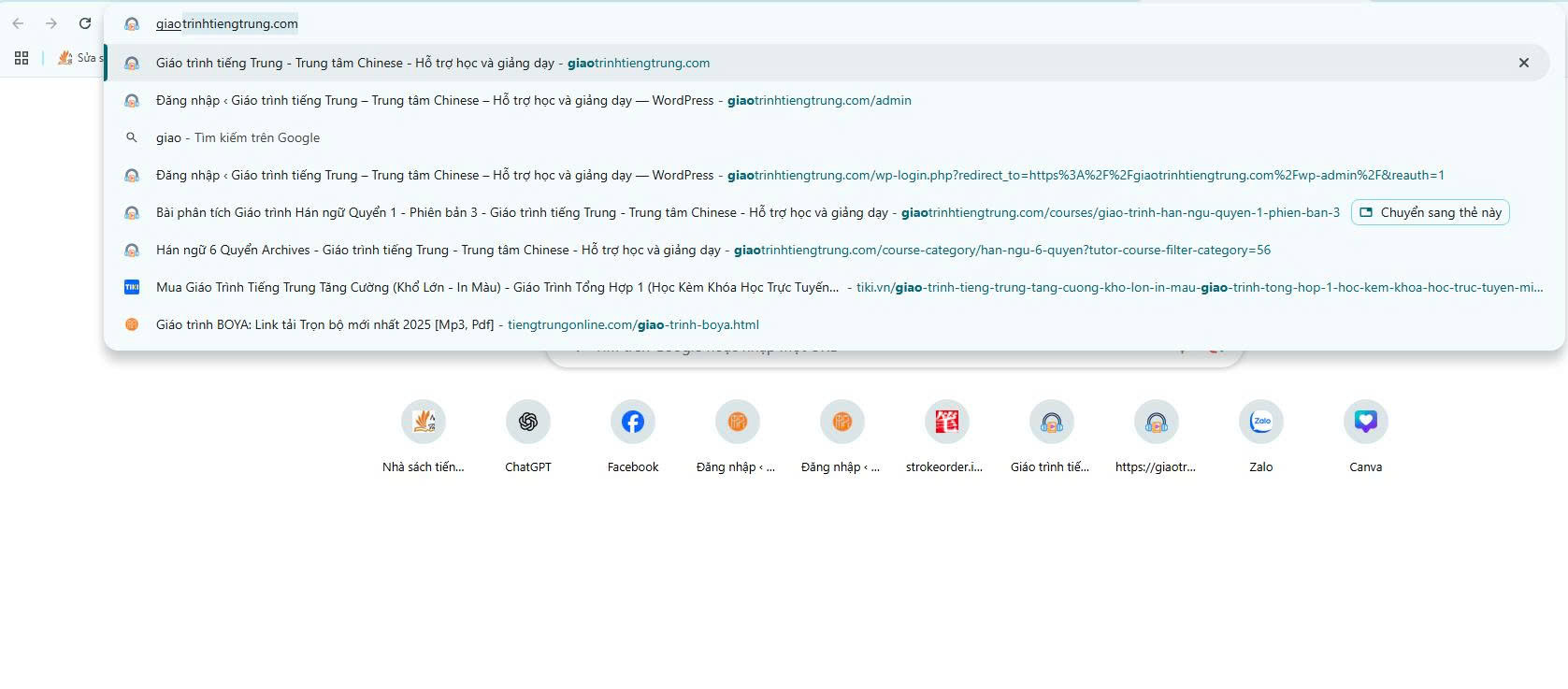
Task: Open the 'https://giaotr...' shortcut tile
Action: click(x=1156, y=423)
